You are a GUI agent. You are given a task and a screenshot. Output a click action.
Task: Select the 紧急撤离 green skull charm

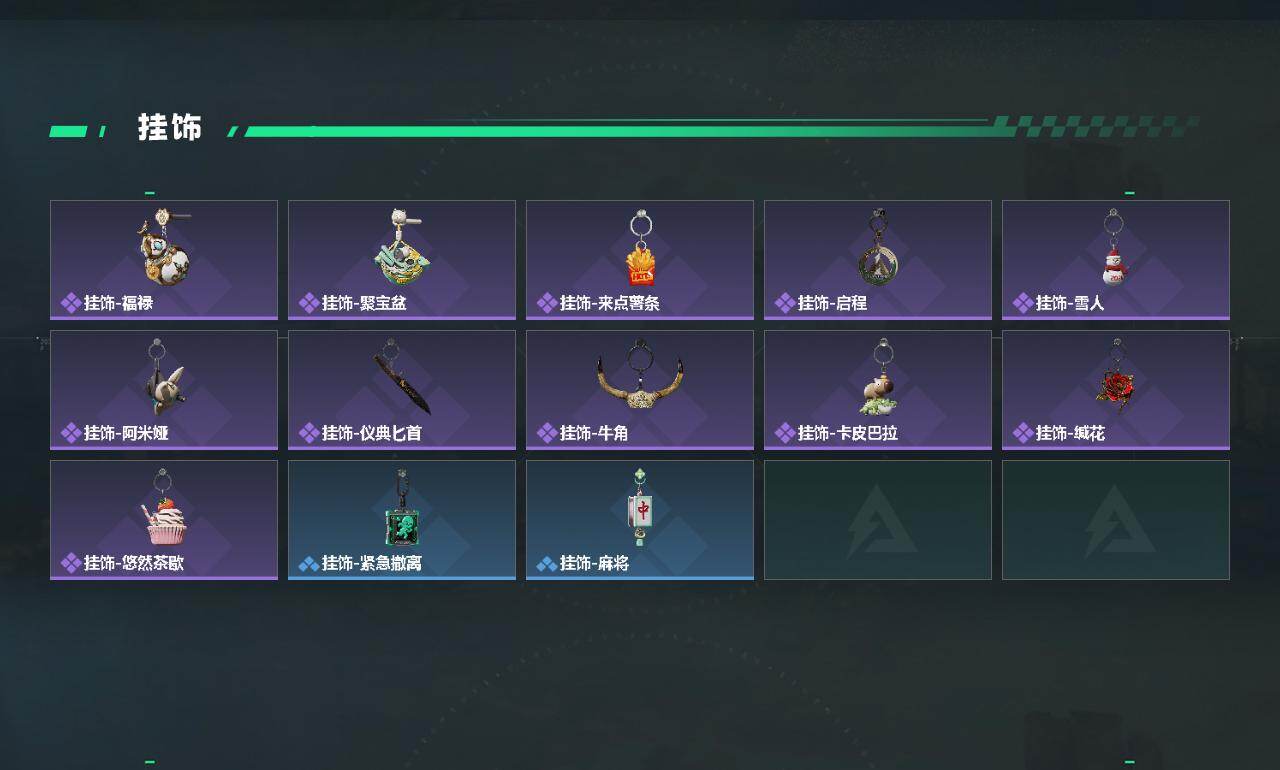(x=402, y=508)
